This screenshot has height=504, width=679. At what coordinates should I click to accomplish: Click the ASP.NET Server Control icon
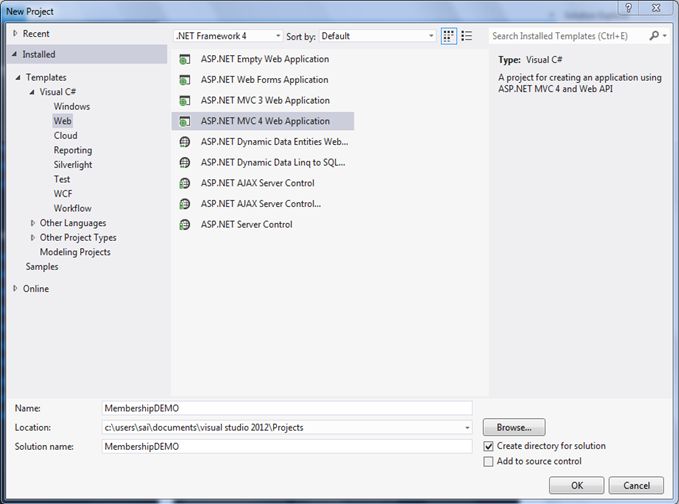click(x=185, y=225)
